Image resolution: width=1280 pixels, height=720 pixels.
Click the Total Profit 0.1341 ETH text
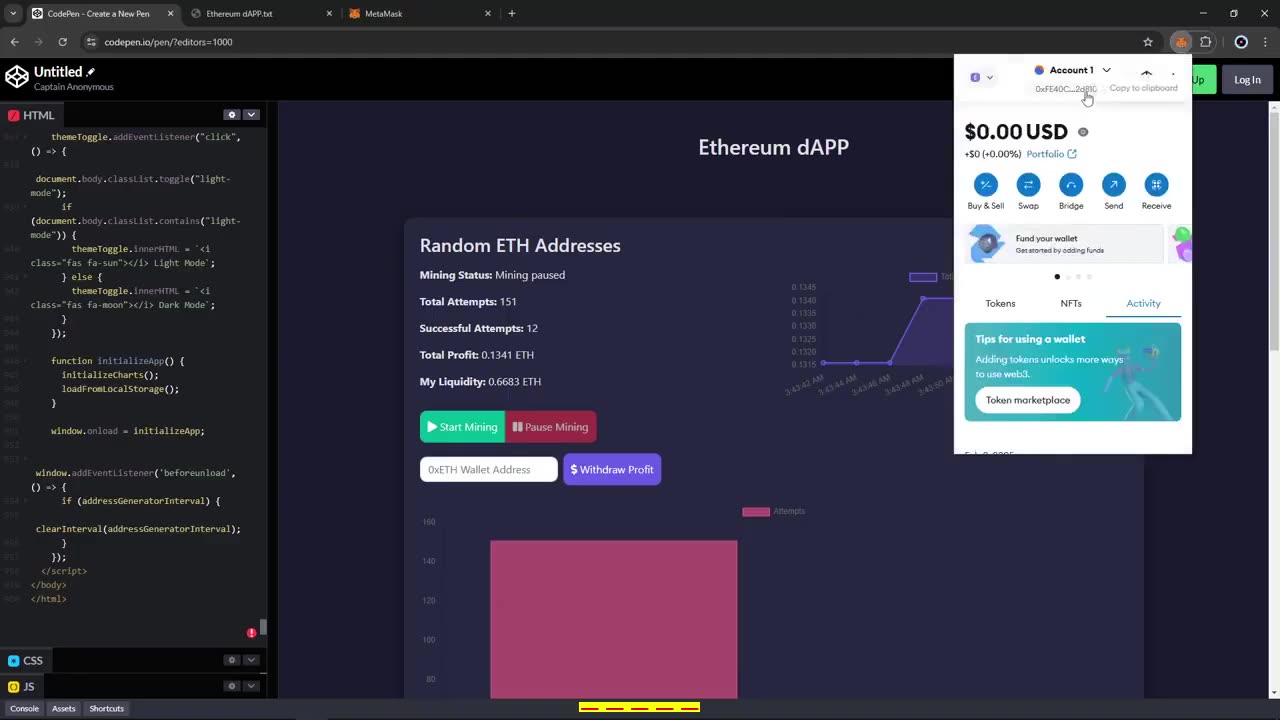click(x=477, y=355)
